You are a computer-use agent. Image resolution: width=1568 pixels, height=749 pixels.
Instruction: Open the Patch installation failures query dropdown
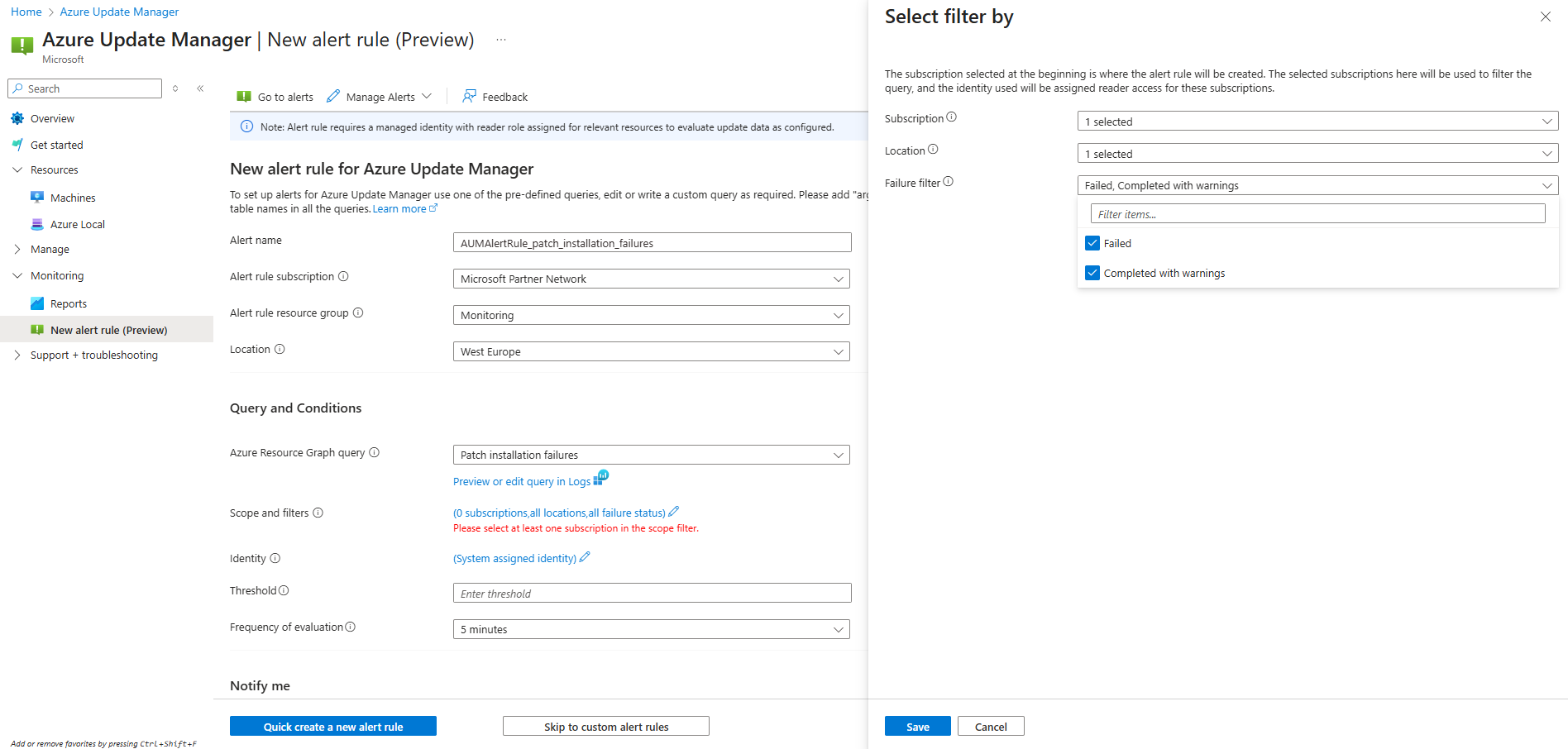point(652,455)
